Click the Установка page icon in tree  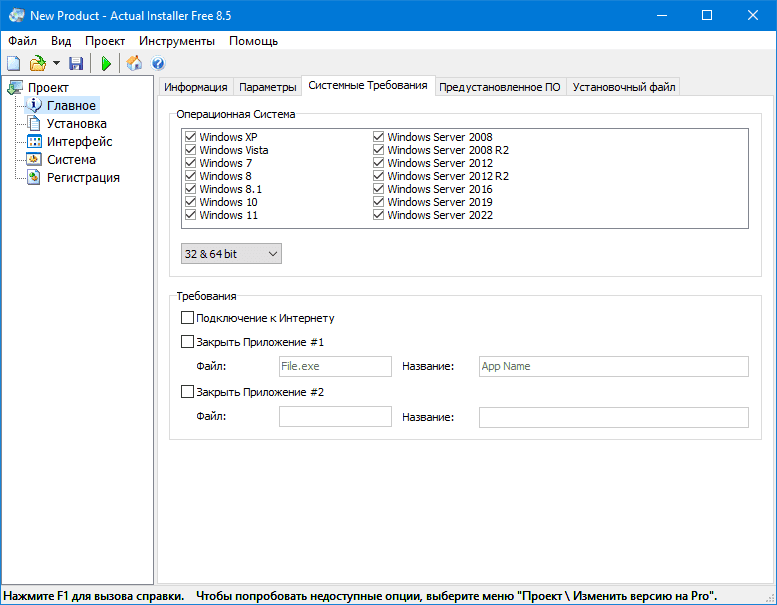34,123
